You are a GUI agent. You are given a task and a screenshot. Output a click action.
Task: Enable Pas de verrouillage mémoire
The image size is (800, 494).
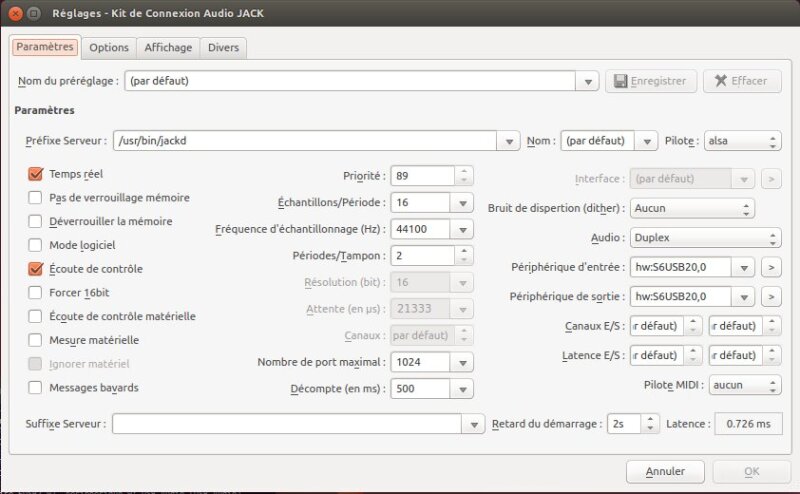[35, 197]
